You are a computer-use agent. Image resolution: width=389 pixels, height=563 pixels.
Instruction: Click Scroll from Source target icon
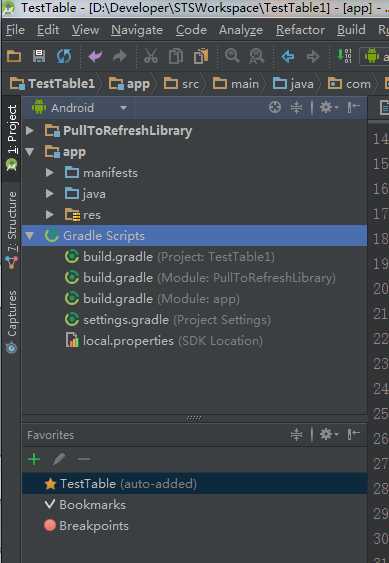point(275,107)
